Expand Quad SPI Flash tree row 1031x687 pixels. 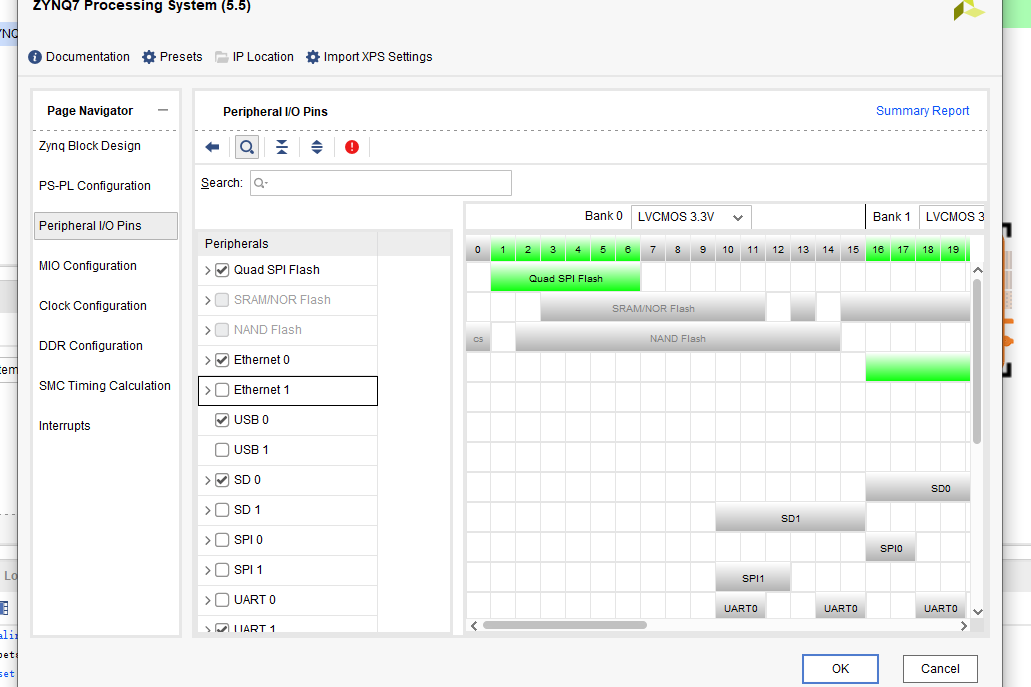click(208, 270)
